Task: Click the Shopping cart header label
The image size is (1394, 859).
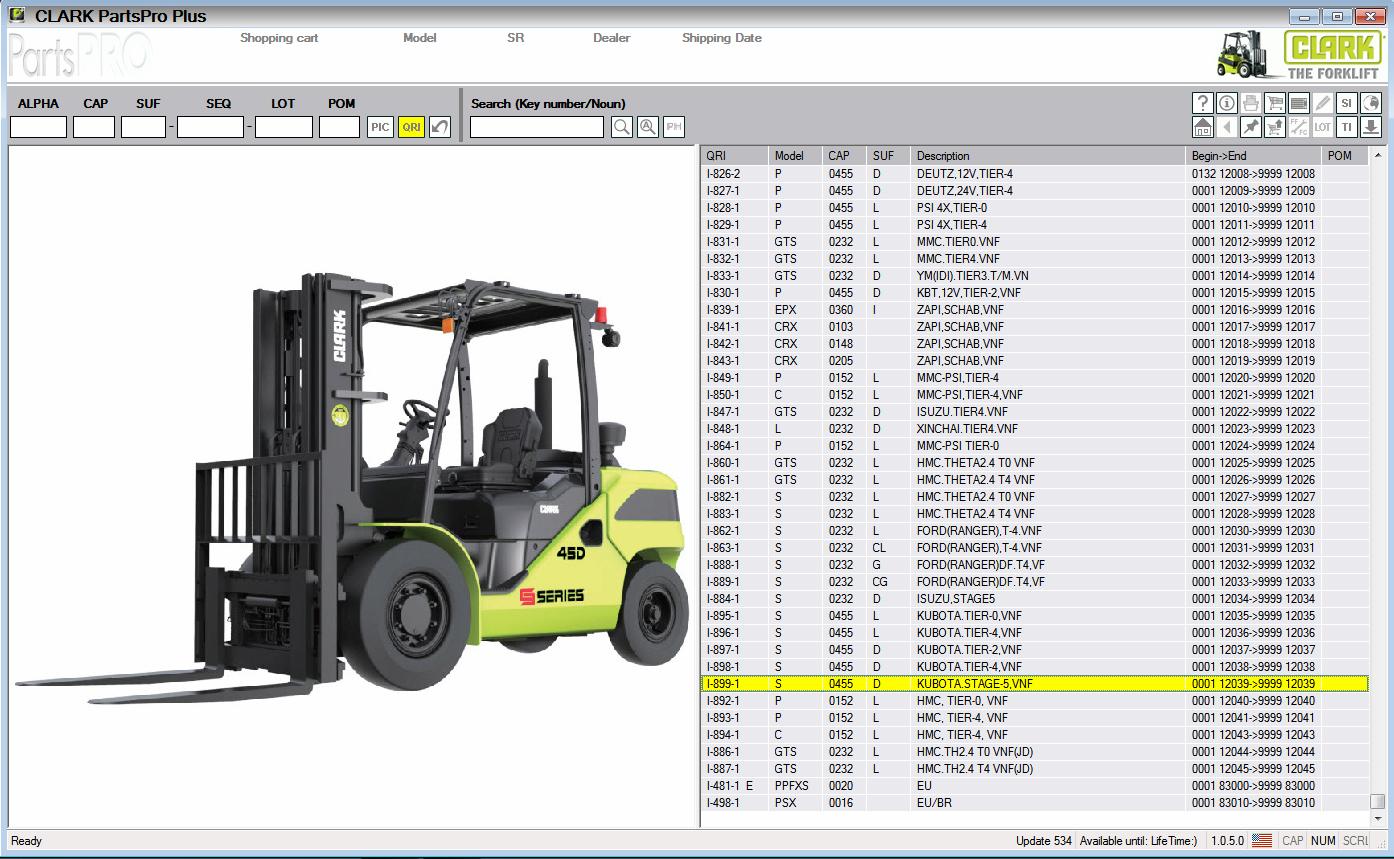Action: point(279,38)
